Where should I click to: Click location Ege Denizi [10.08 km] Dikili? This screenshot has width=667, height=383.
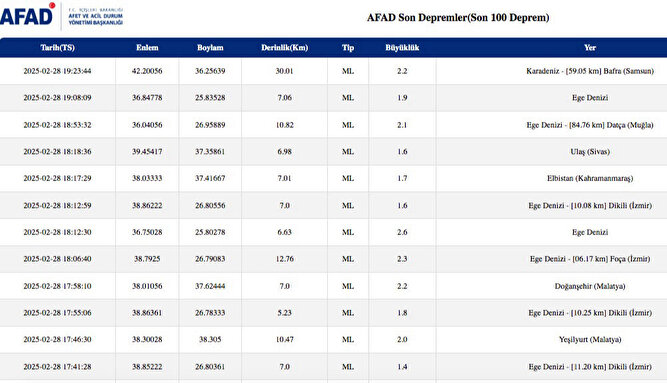point(590,206)
